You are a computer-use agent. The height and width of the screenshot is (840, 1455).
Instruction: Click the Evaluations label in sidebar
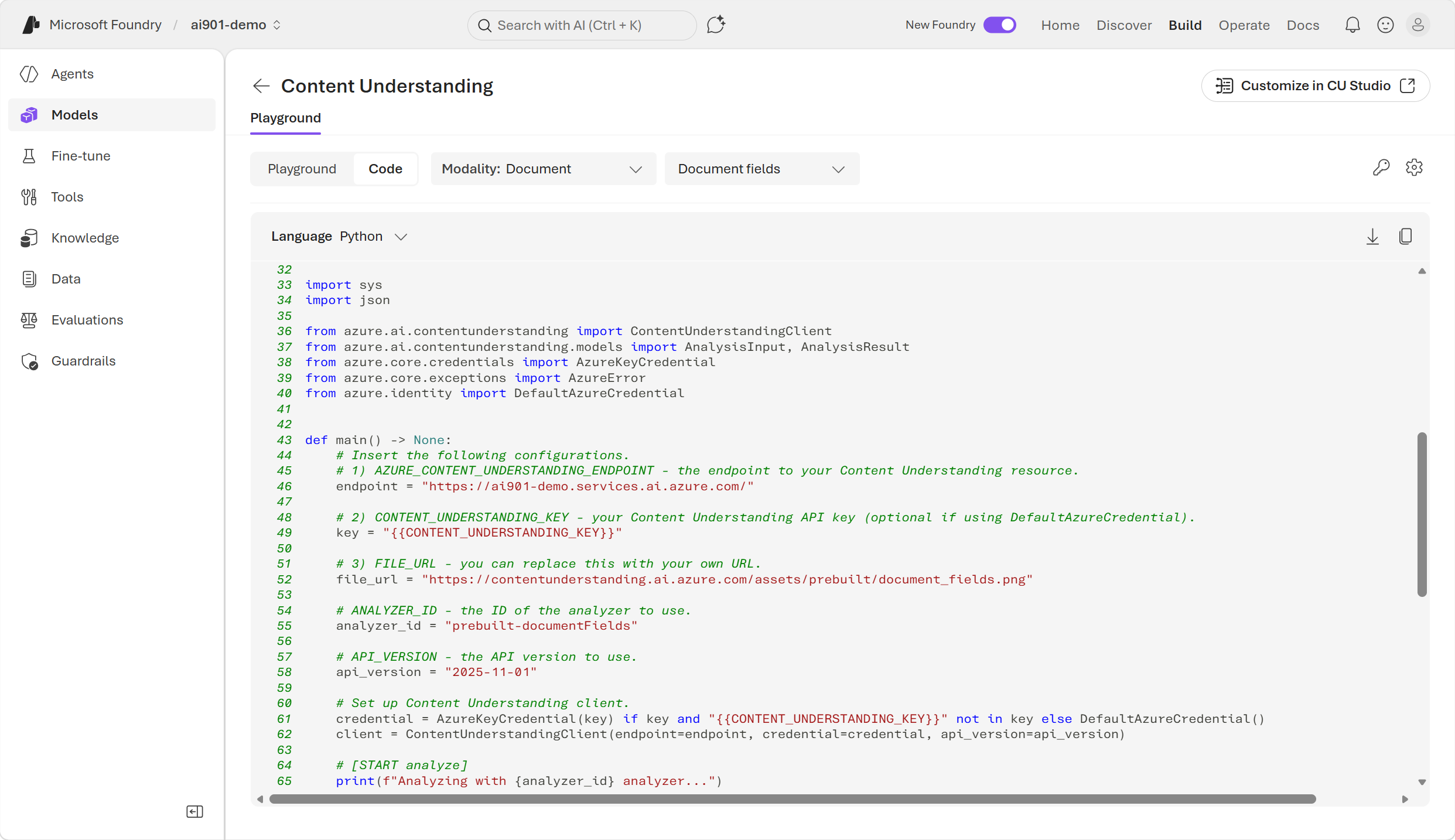coord(87,320)
